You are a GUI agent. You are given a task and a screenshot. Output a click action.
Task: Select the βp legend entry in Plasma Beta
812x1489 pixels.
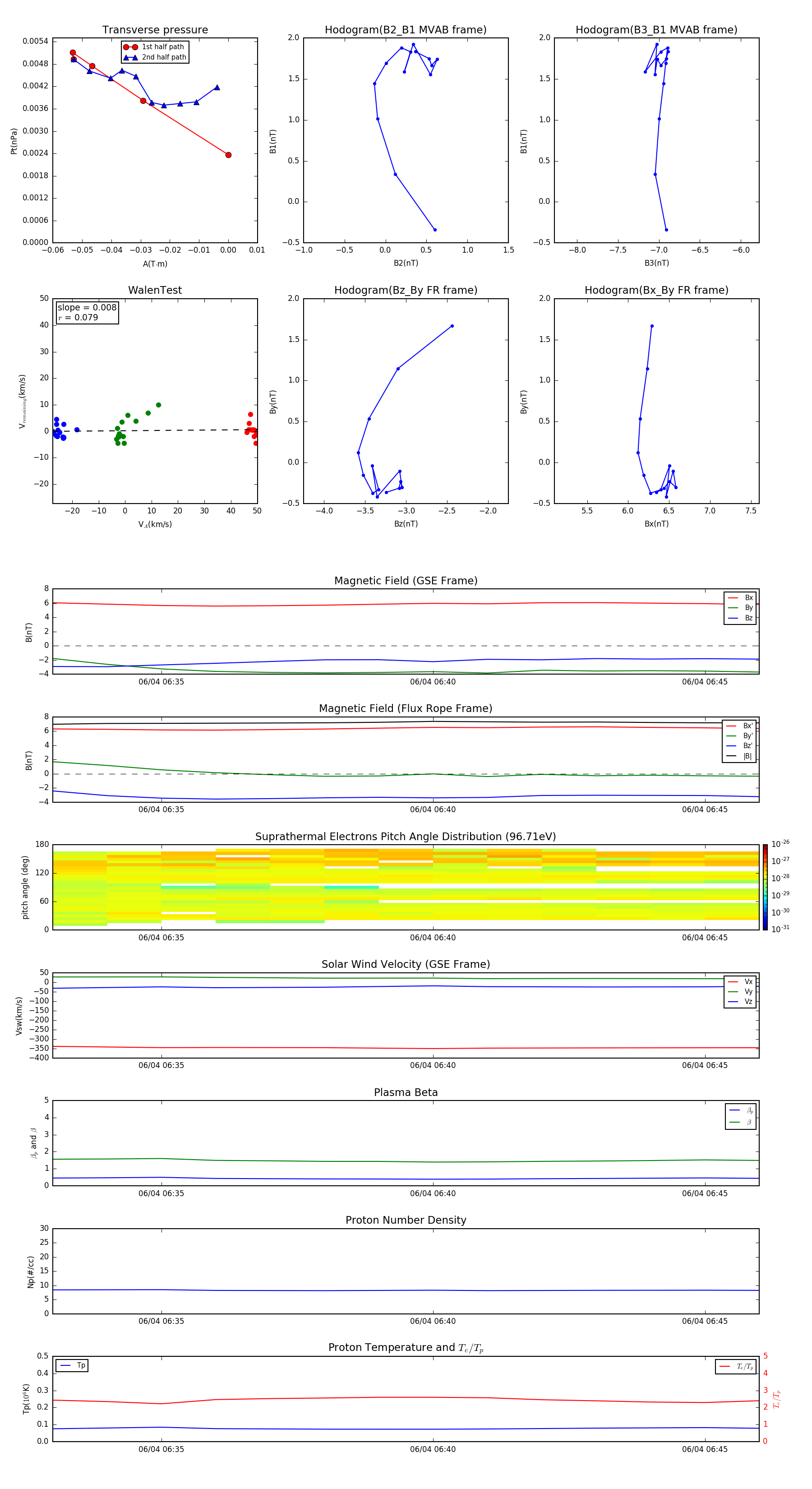click(741, 1110)
